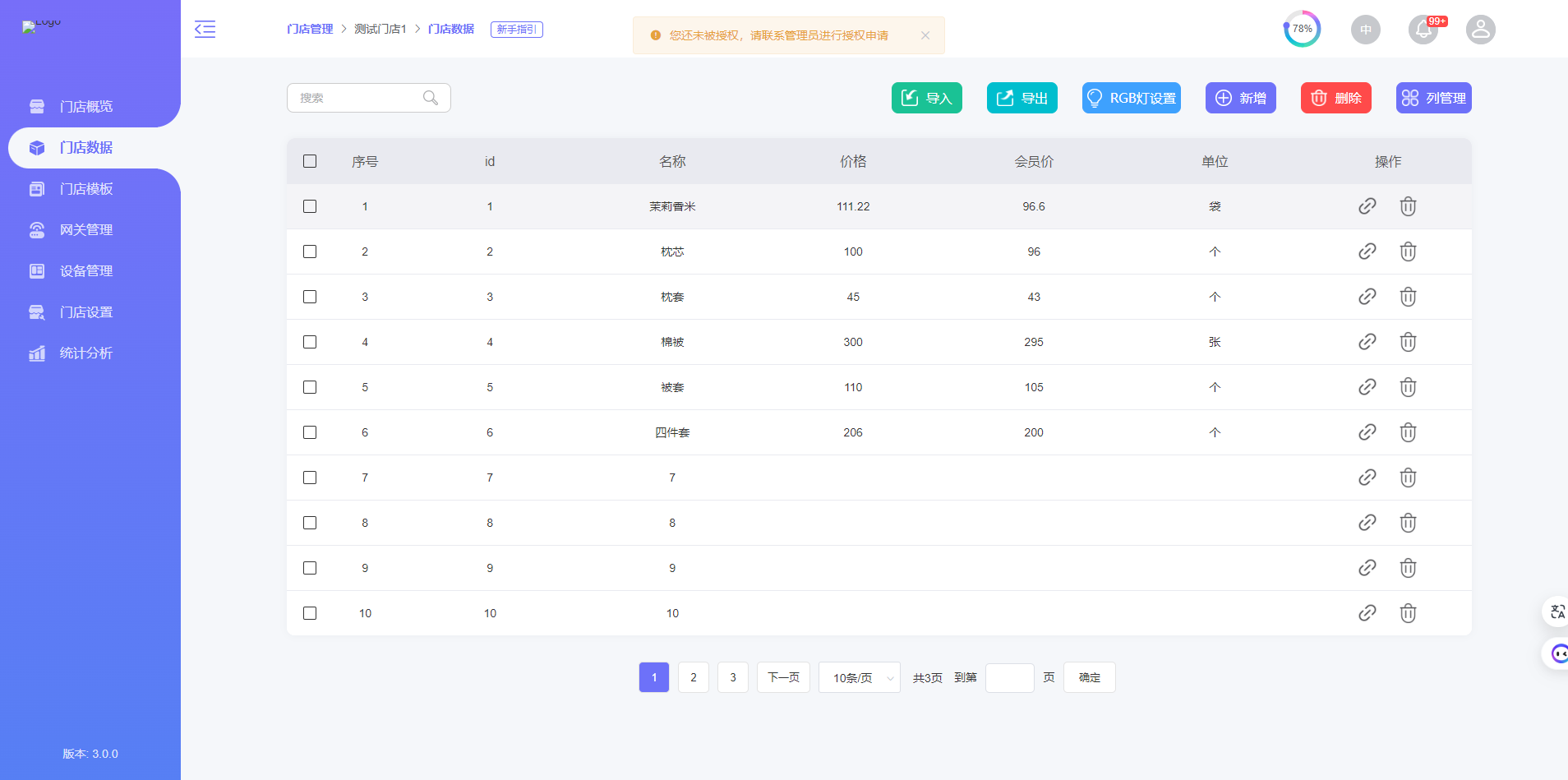This screenshot has width=1568, height=780.
Task: Dismiss the authorization warning banner
Action: [x=925, y=35]
